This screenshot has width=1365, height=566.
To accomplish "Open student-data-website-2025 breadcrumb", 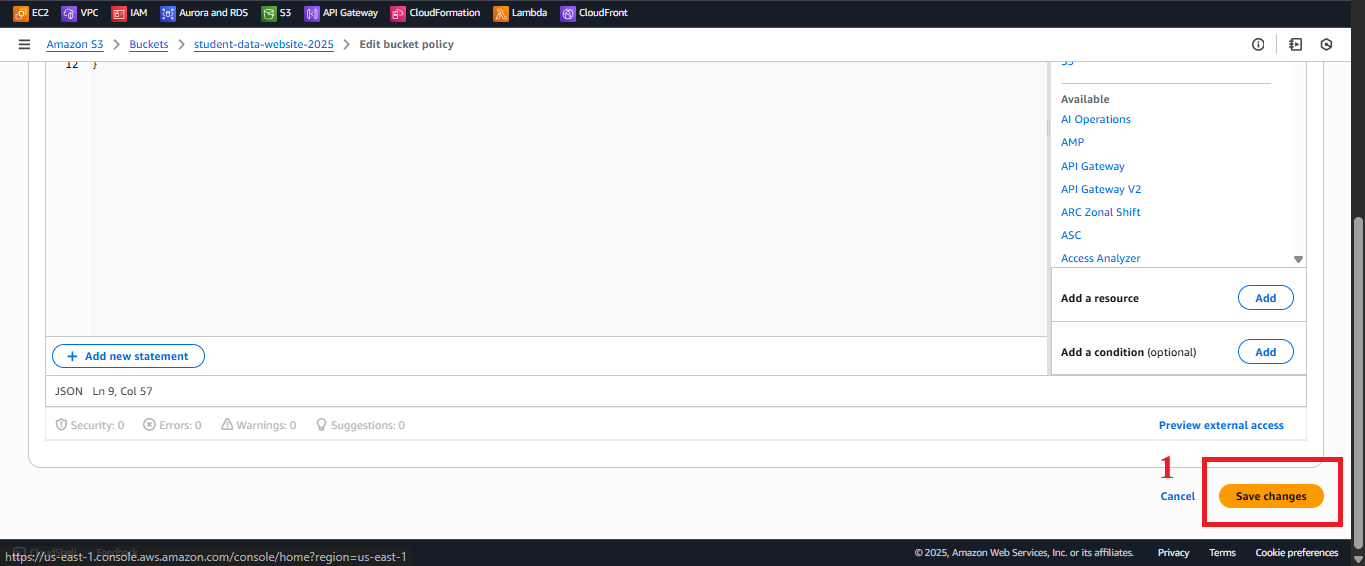I will (x=264, y=44).
